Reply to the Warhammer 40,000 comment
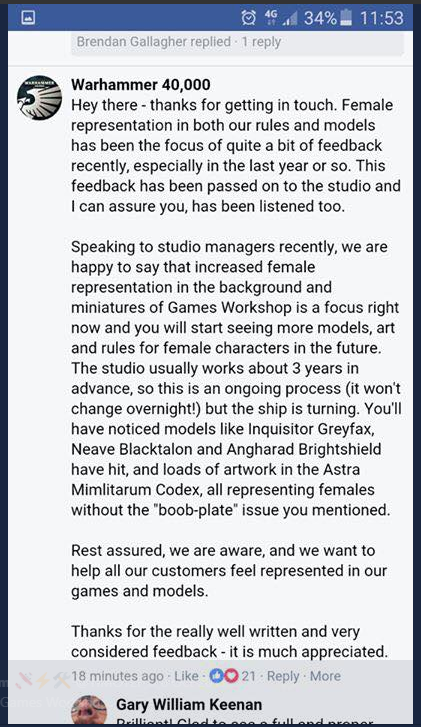The width and height of the screenshot is (421, 727). tap(283, 676)
